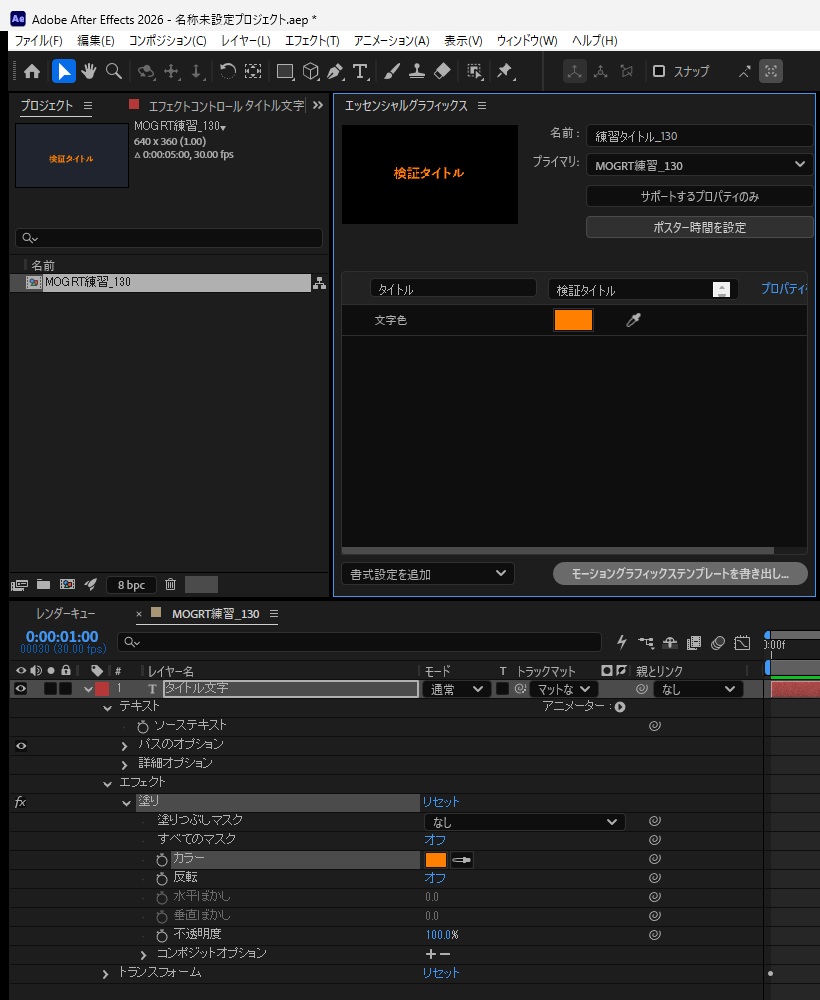The width and height of the screenshot is (820, 1000).
Task: Enable the スナップ checkbox
Action: 659,71
